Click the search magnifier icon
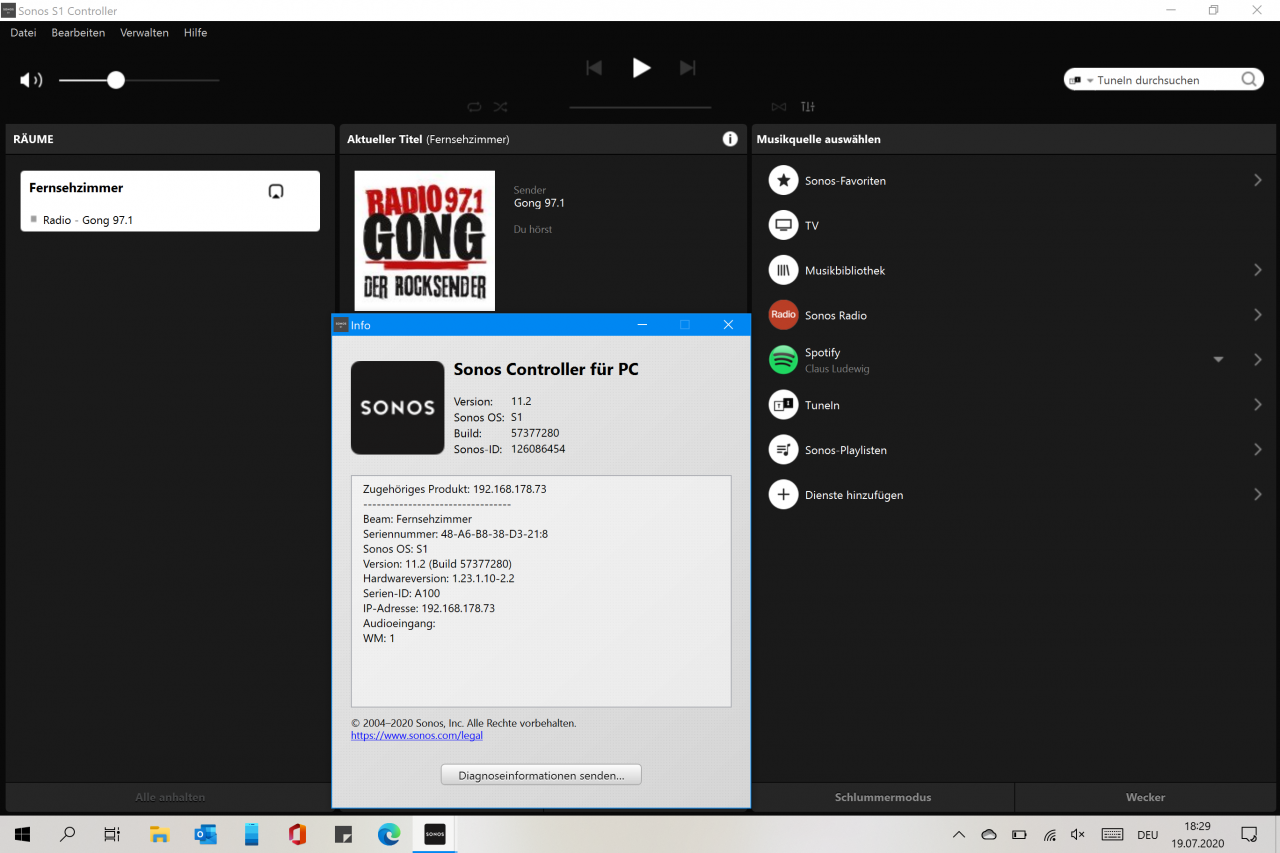Image resolution: width=1280 pixels, height=853 pixels. point(1249,80)
